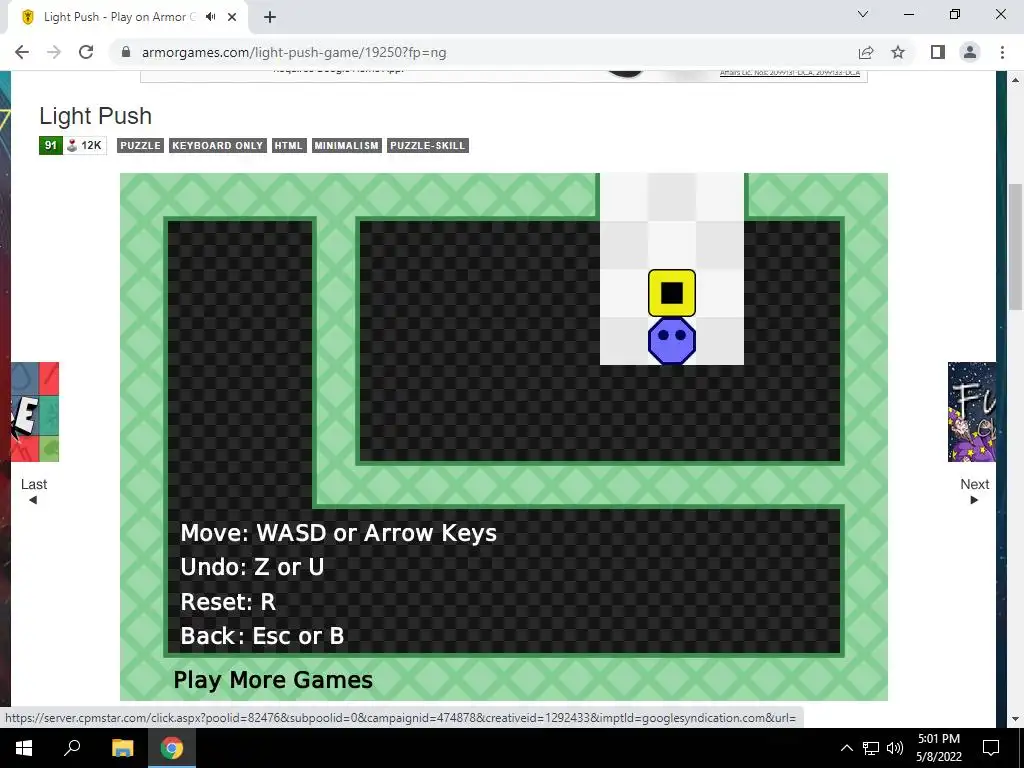The width and height of the screenshot is (1024, 768).
Task: Open the browser side panel
Action: tap(938, 52)
